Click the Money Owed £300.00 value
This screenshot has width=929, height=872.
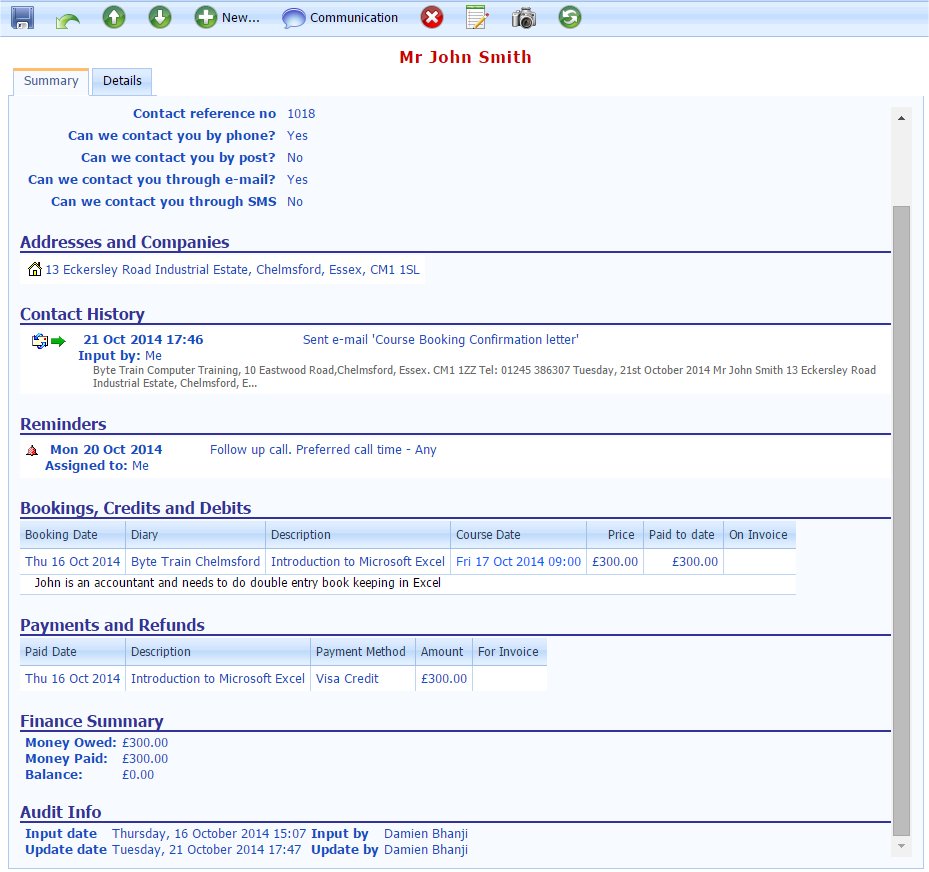pyautogui.click(x=145, y=743)
